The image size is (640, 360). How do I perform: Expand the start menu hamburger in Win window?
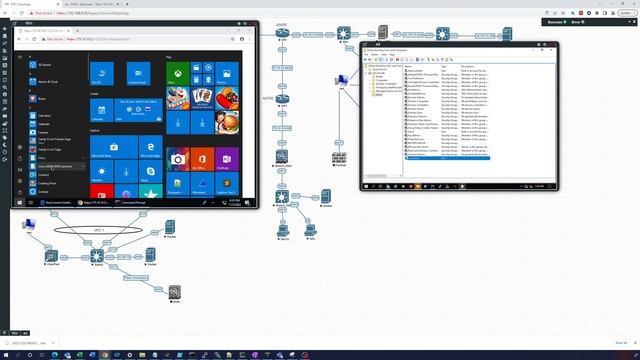[20, 57]
